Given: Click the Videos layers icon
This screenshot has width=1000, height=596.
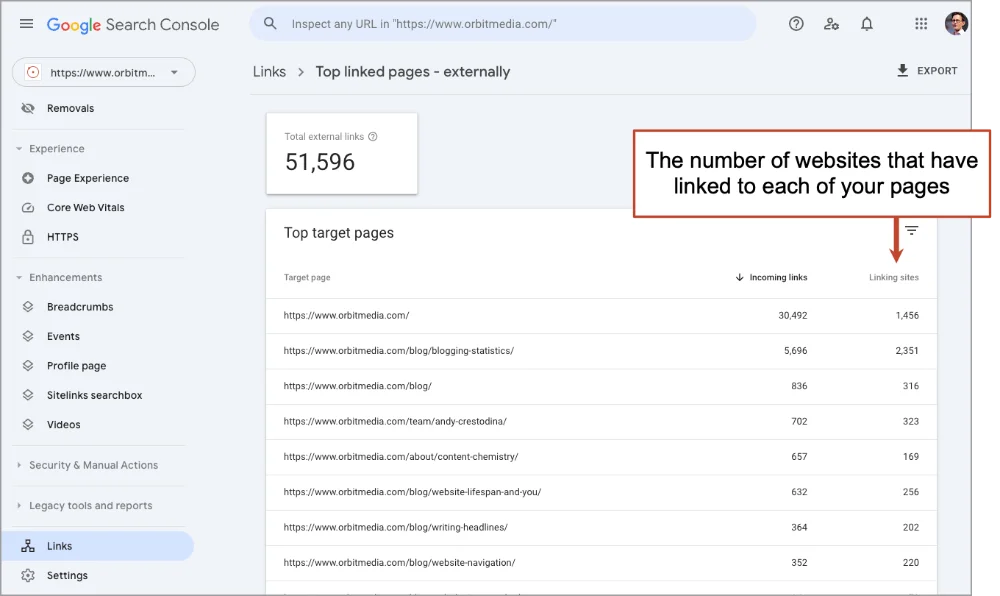Looking at the screenshot, I should (x=28, y=425).
